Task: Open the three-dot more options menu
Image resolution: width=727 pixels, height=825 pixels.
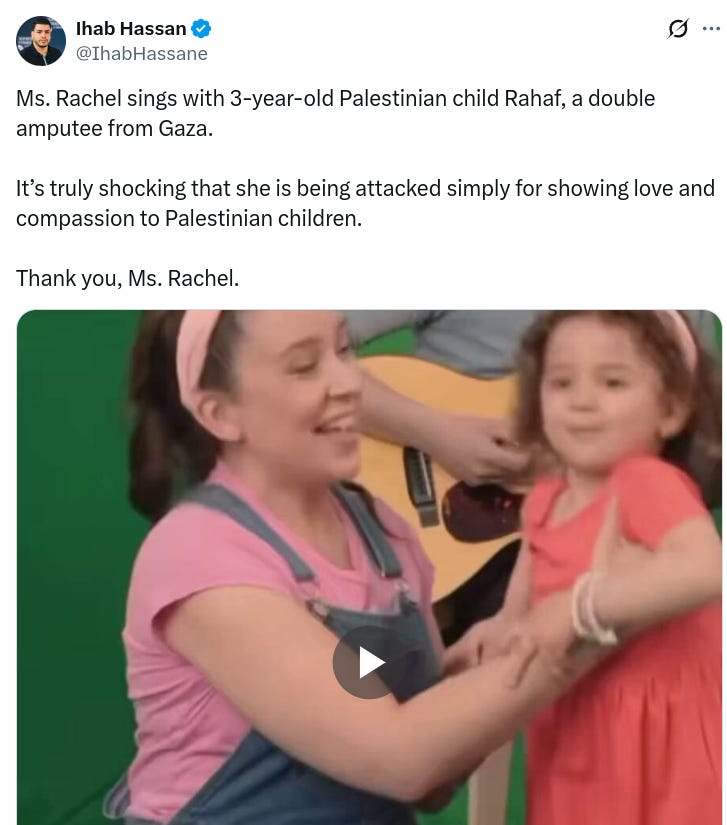Action: pyautogui.click(x=711, y=28)
